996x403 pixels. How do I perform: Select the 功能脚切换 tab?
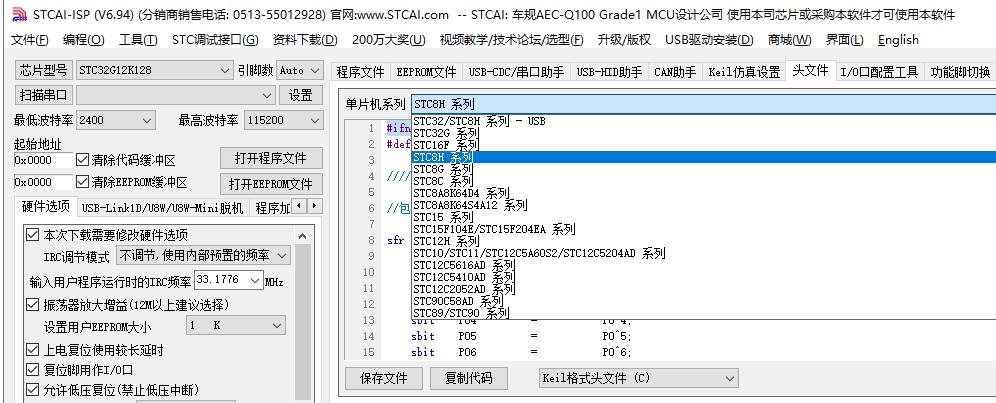click(960, 72)
